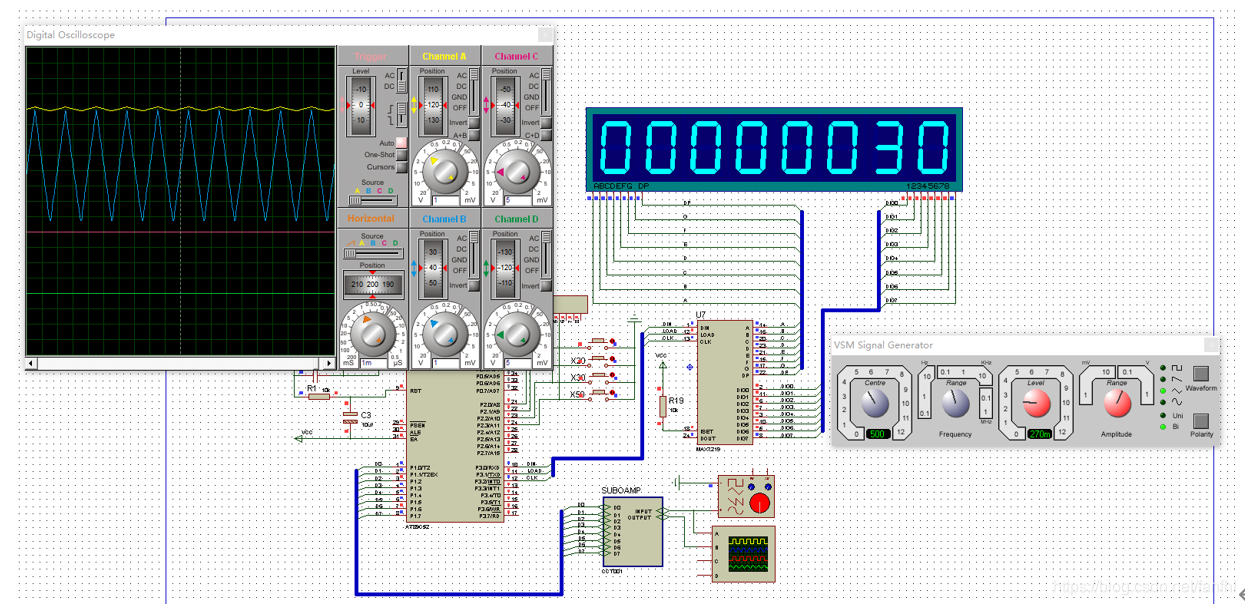Click Channel C voltage scale knob
The height and width of the screenshot is (605, 1245).
tap(515, 171)
